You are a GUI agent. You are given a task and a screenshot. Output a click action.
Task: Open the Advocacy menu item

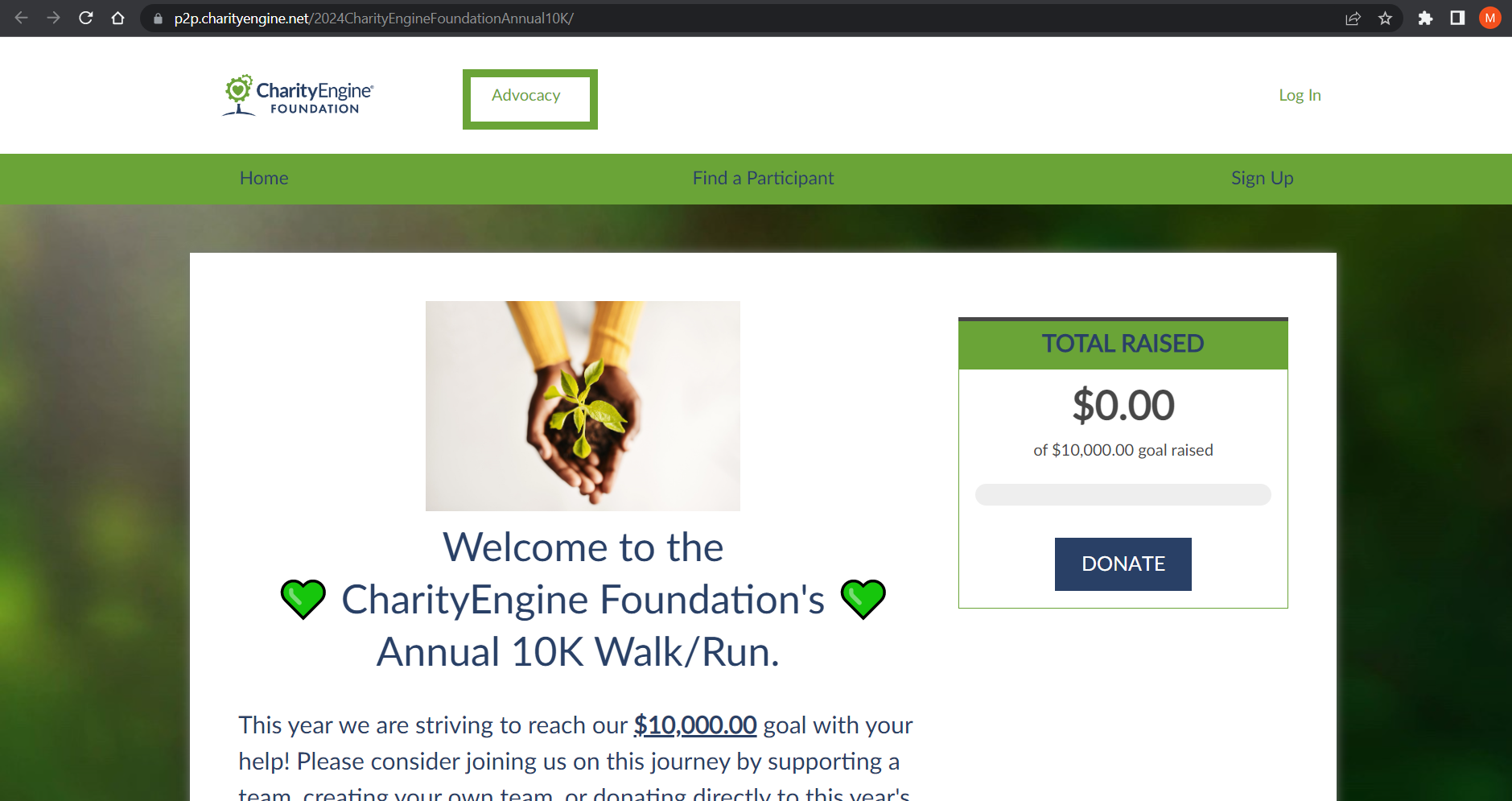(x=526, y=95)
